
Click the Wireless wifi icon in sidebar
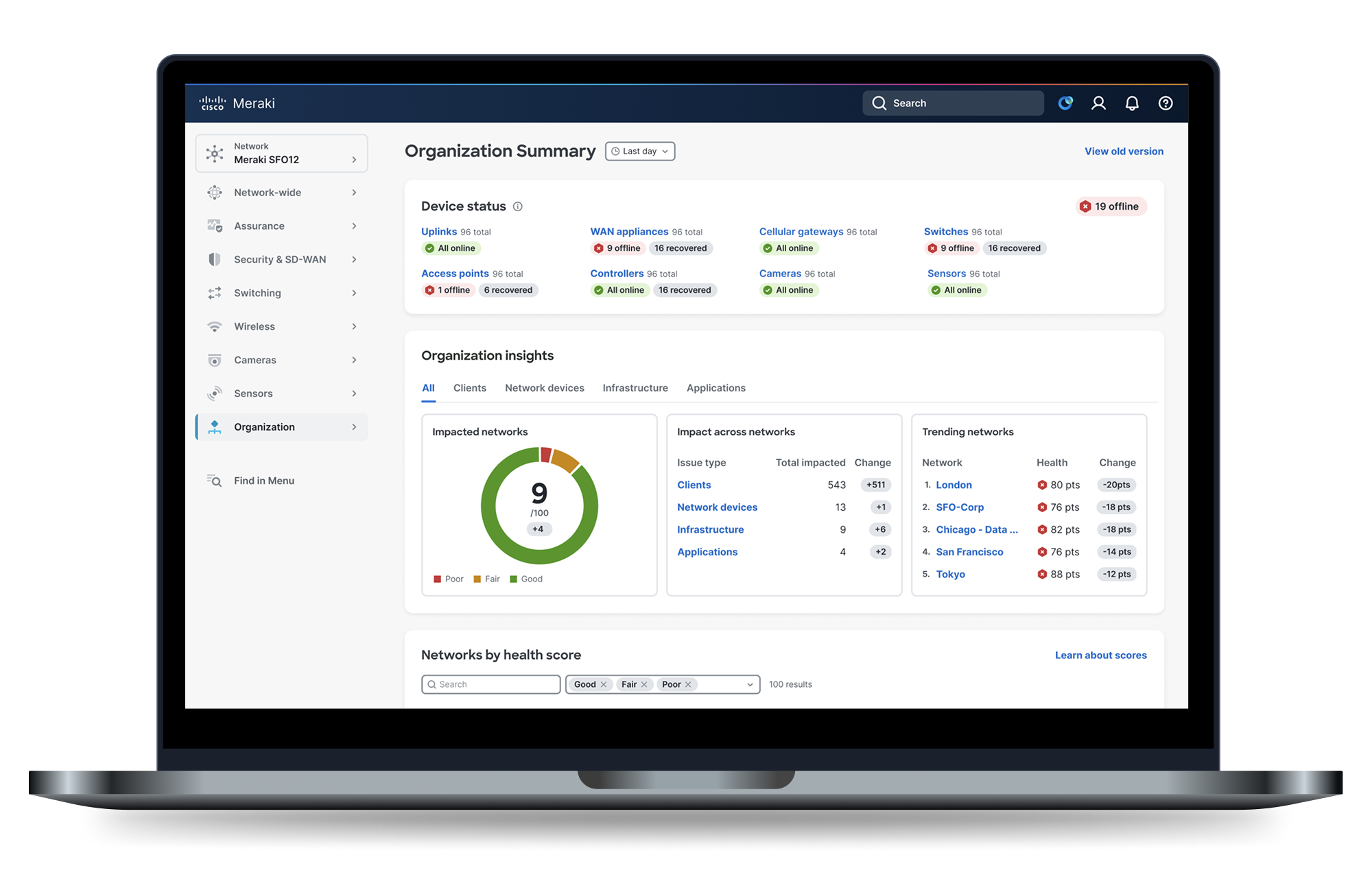click(215, 326)
